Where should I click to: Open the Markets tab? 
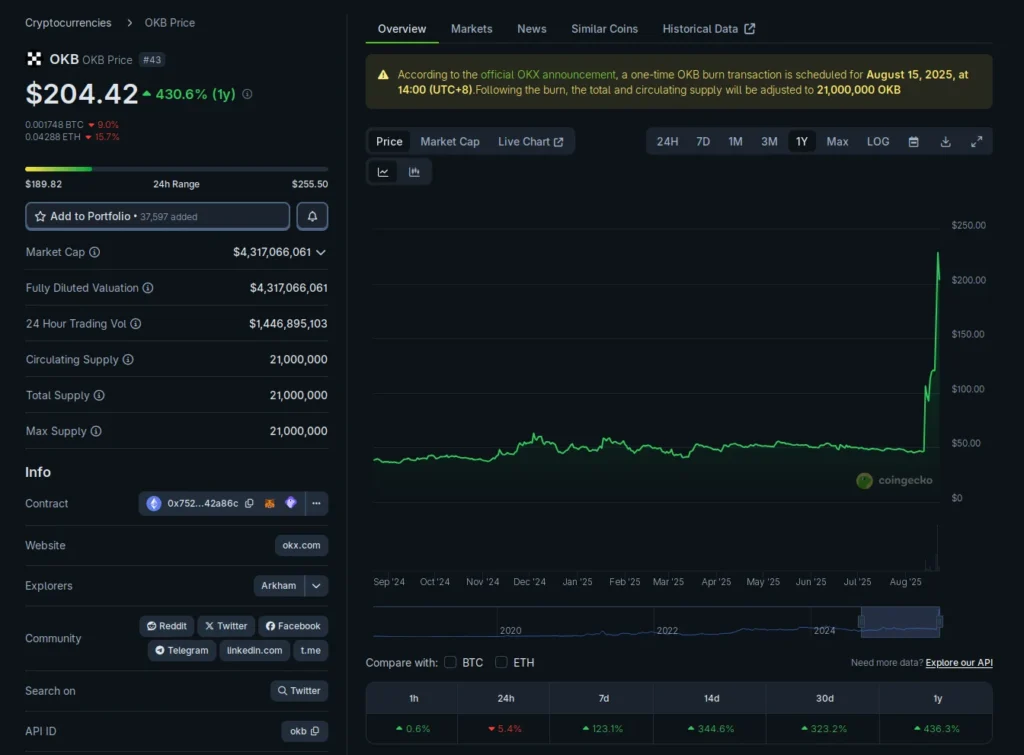click(472, 29)
